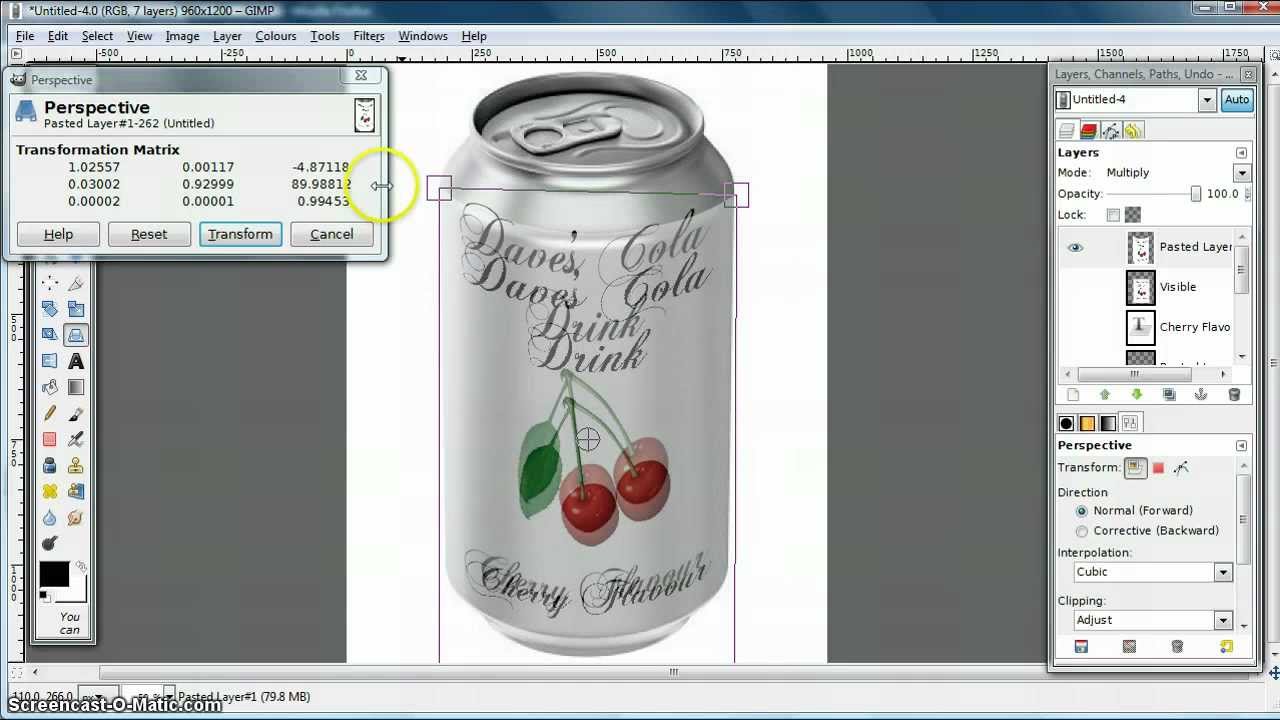Select the Heal tool
Screen dimensions: 1280x720
(49, 491)
